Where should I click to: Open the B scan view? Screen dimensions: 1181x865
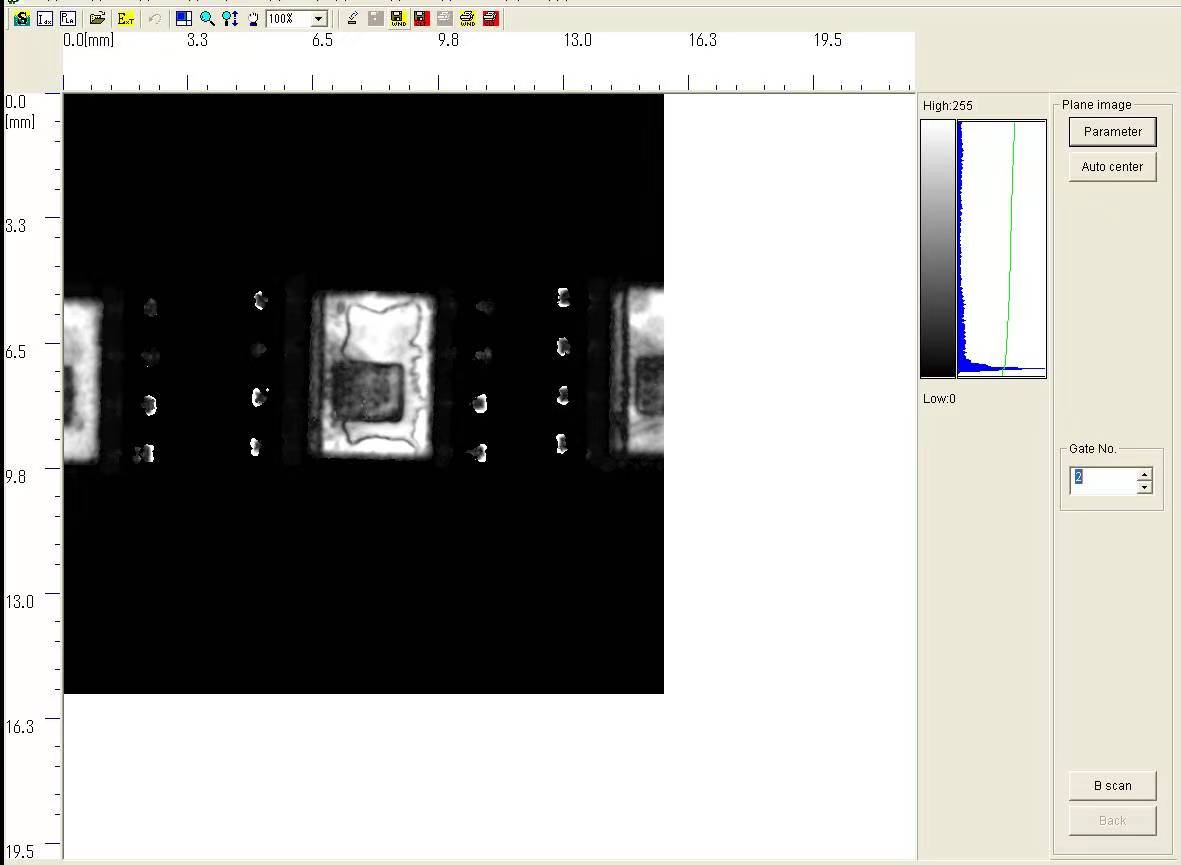[1112, 786]
